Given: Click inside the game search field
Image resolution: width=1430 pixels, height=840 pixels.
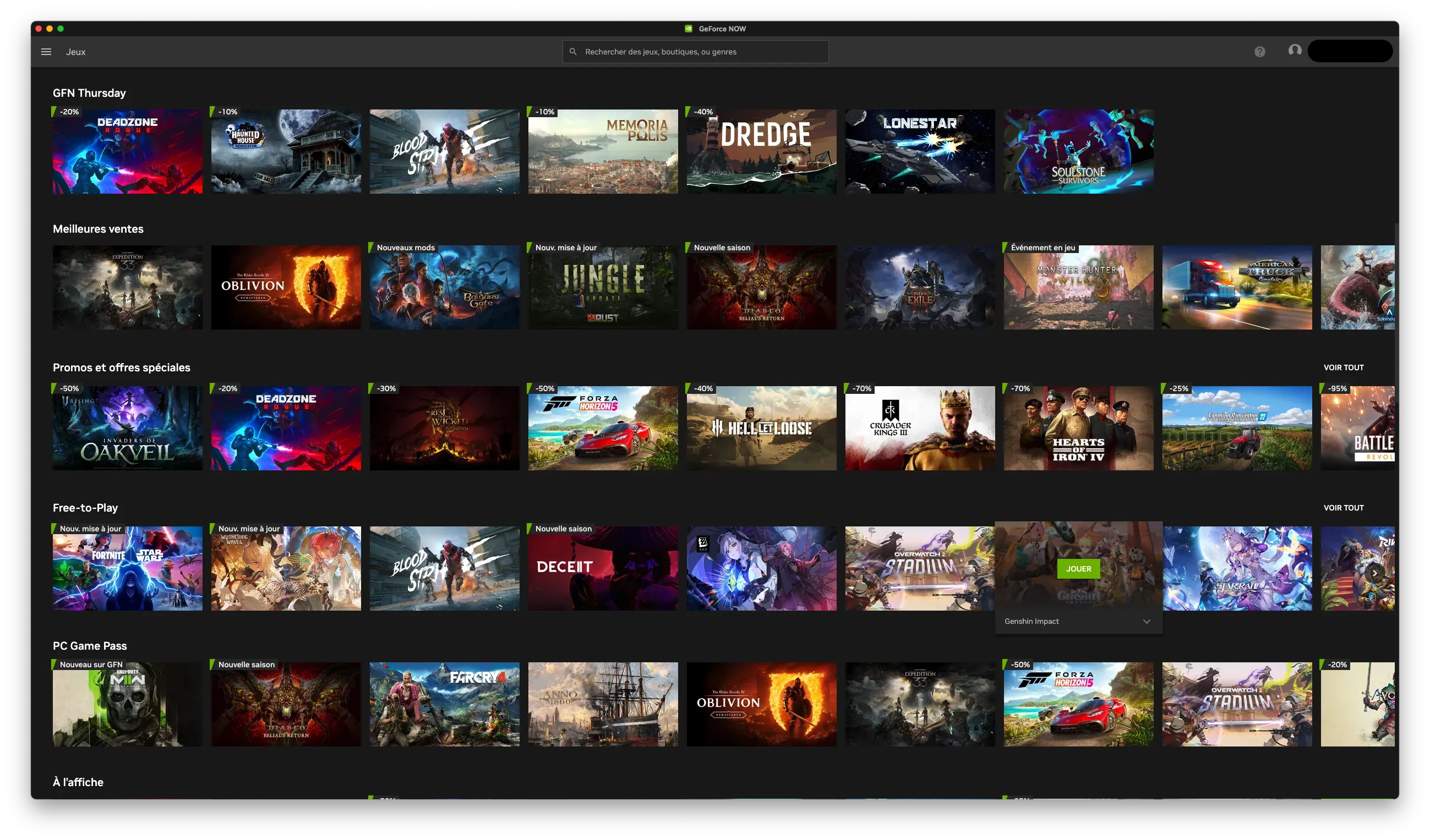Looking at the screenshot, I should click(695, 51).
